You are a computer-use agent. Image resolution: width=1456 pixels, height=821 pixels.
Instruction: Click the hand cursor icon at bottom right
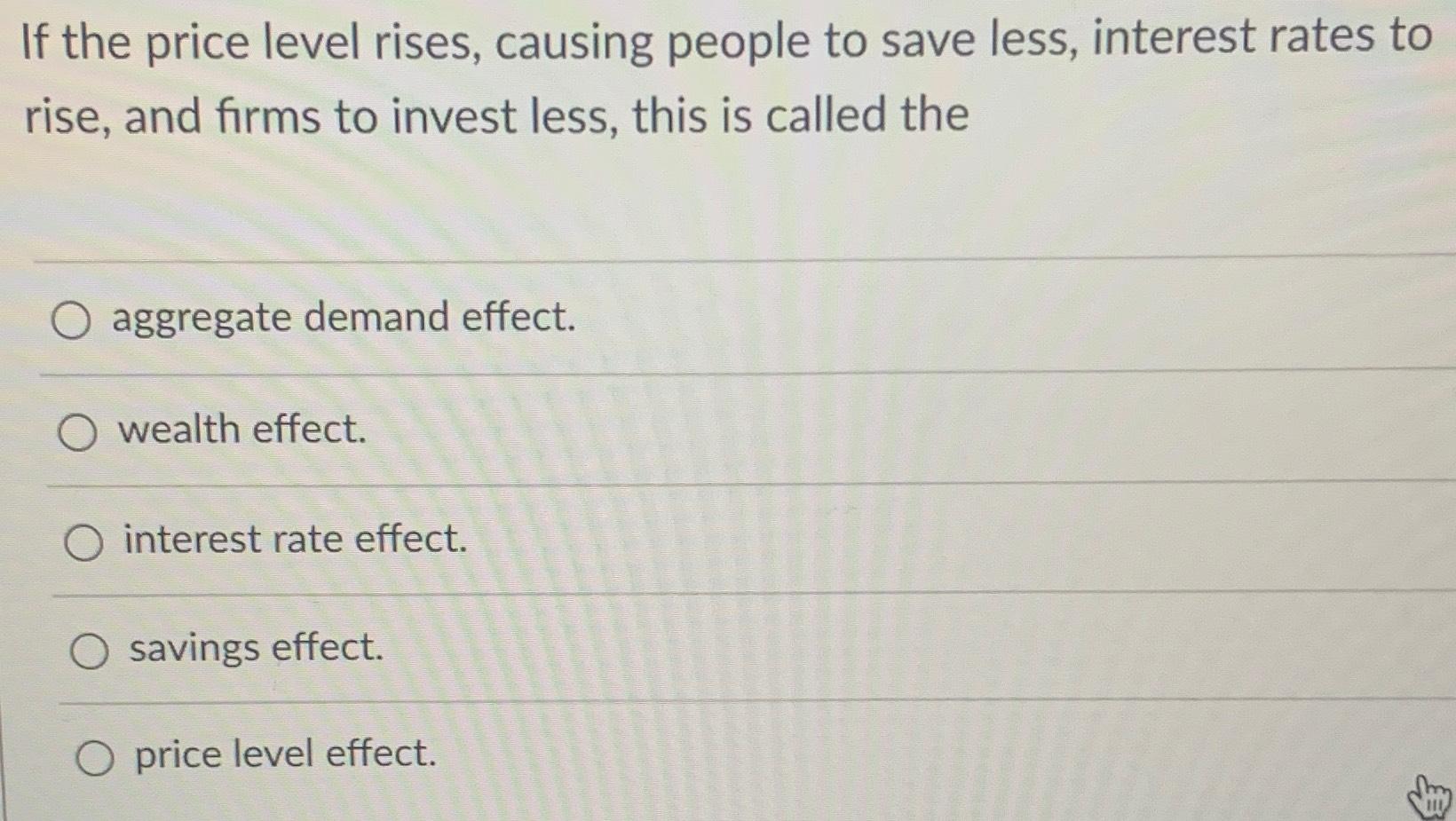(1427, 796)
